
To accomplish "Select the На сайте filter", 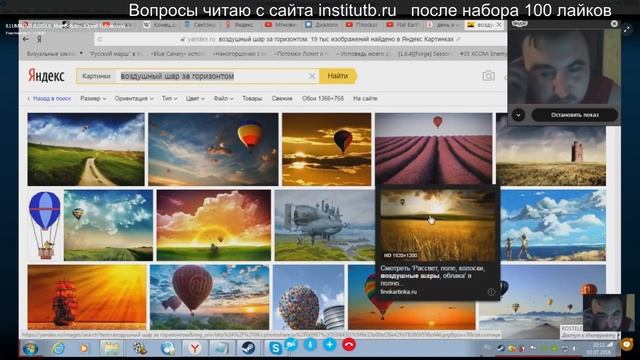I will point(365,98).
